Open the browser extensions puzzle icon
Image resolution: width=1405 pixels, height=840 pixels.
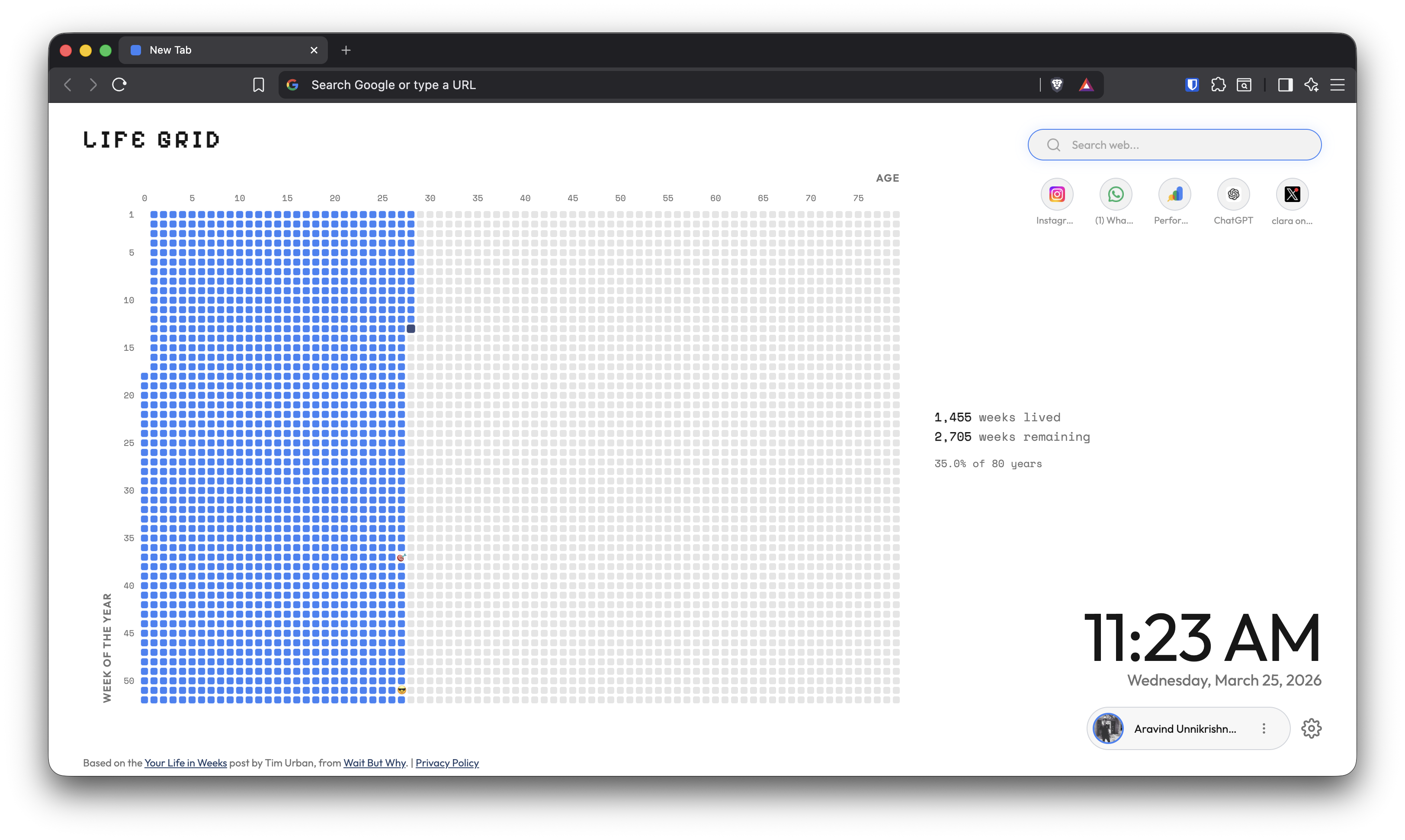pos(1218,84)
